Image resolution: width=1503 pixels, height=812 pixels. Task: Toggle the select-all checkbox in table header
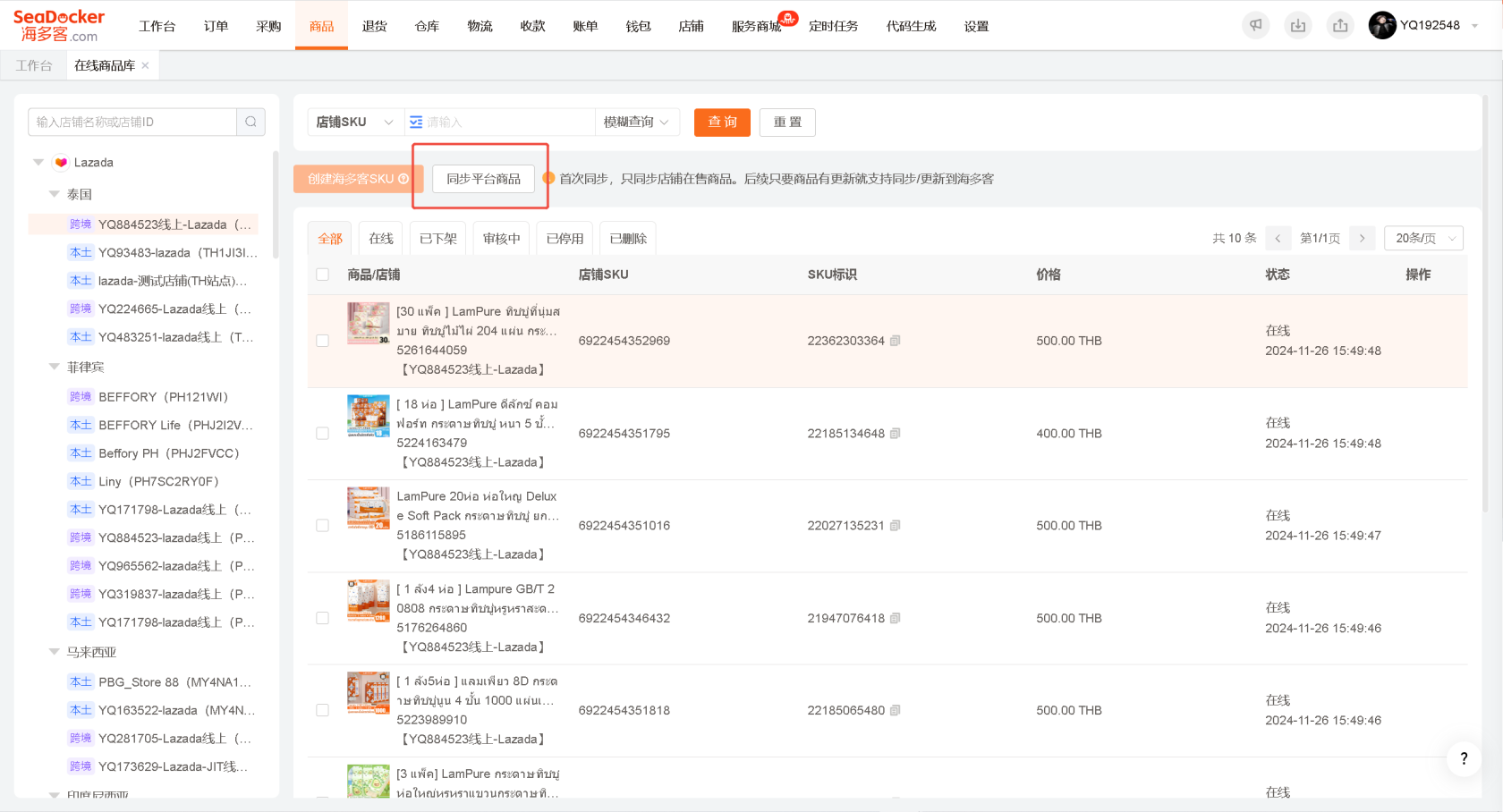tap(323, 275)
